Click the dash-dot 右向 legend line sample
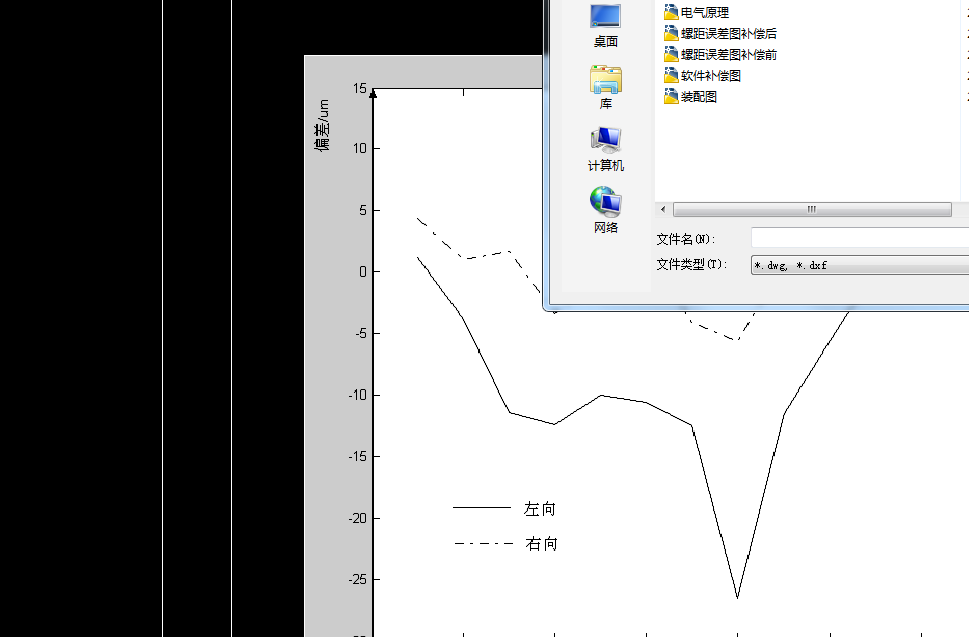The width and height of the screenshot is (969, 637). (x=484, y=544)
